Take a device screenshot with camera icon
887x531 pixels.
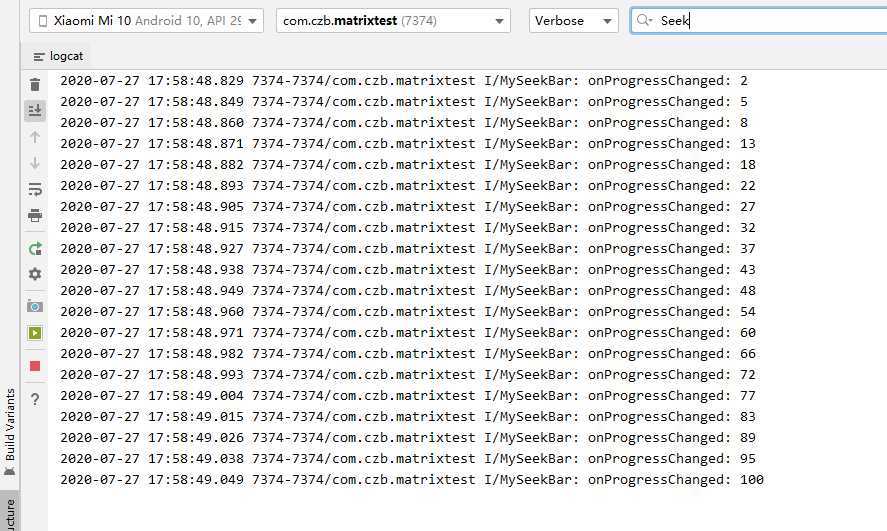[x=35, y=306]
